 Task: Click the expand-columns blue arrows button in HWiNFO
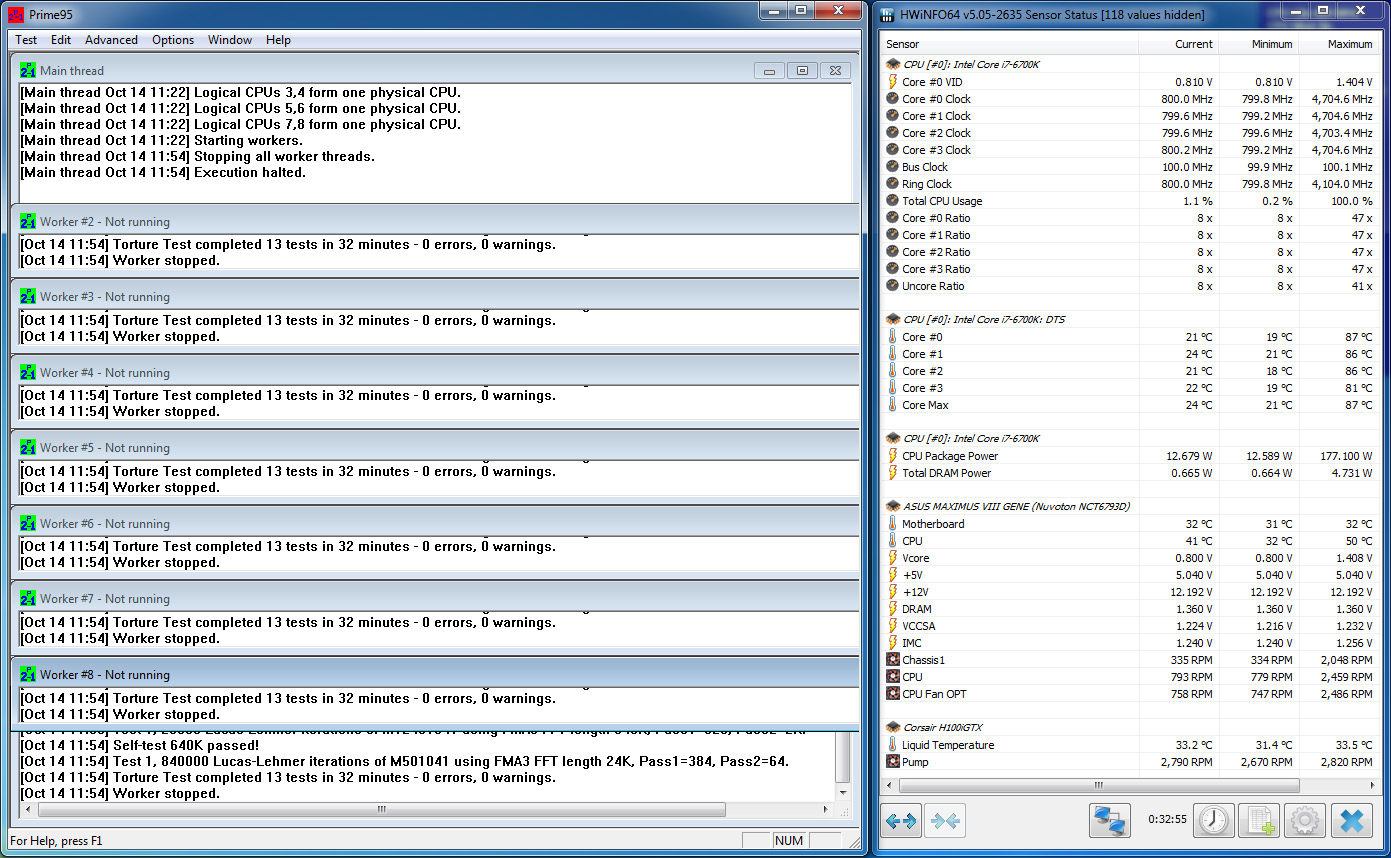901,821
